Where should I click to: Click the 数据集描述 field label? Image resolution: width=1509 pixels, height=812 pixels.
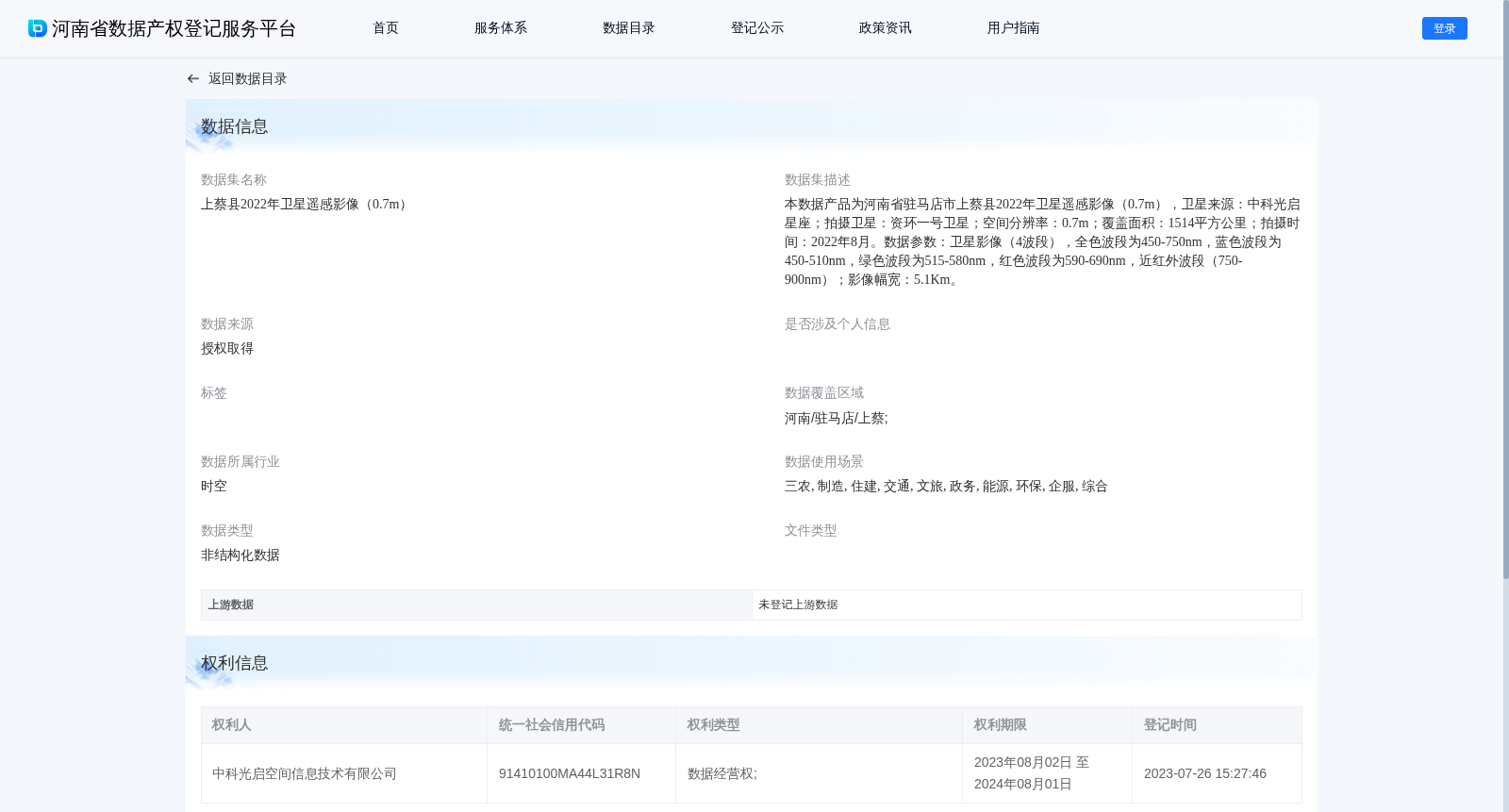(x=818, y=180)
